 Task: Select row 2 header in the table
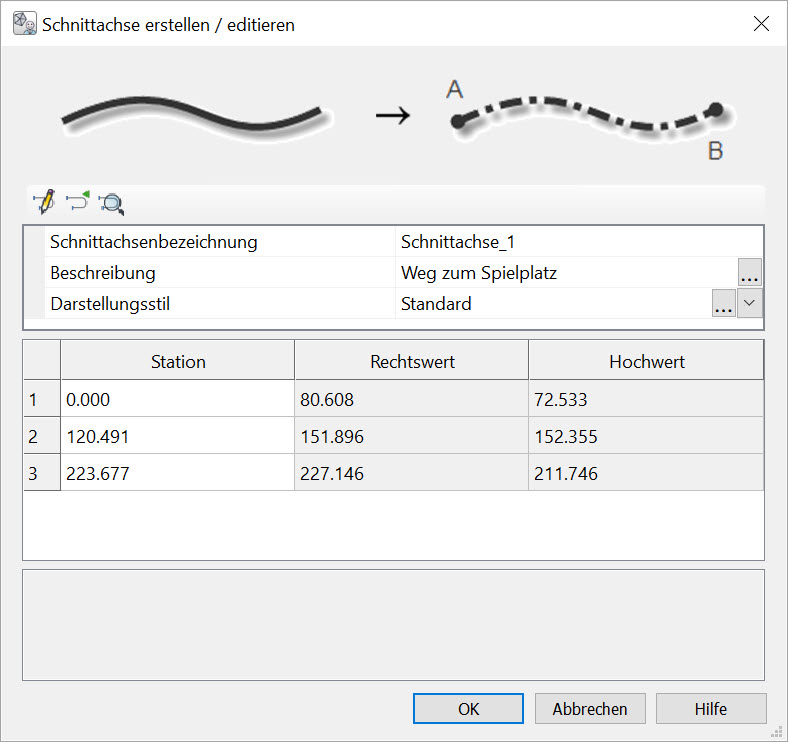coord(42,437)
